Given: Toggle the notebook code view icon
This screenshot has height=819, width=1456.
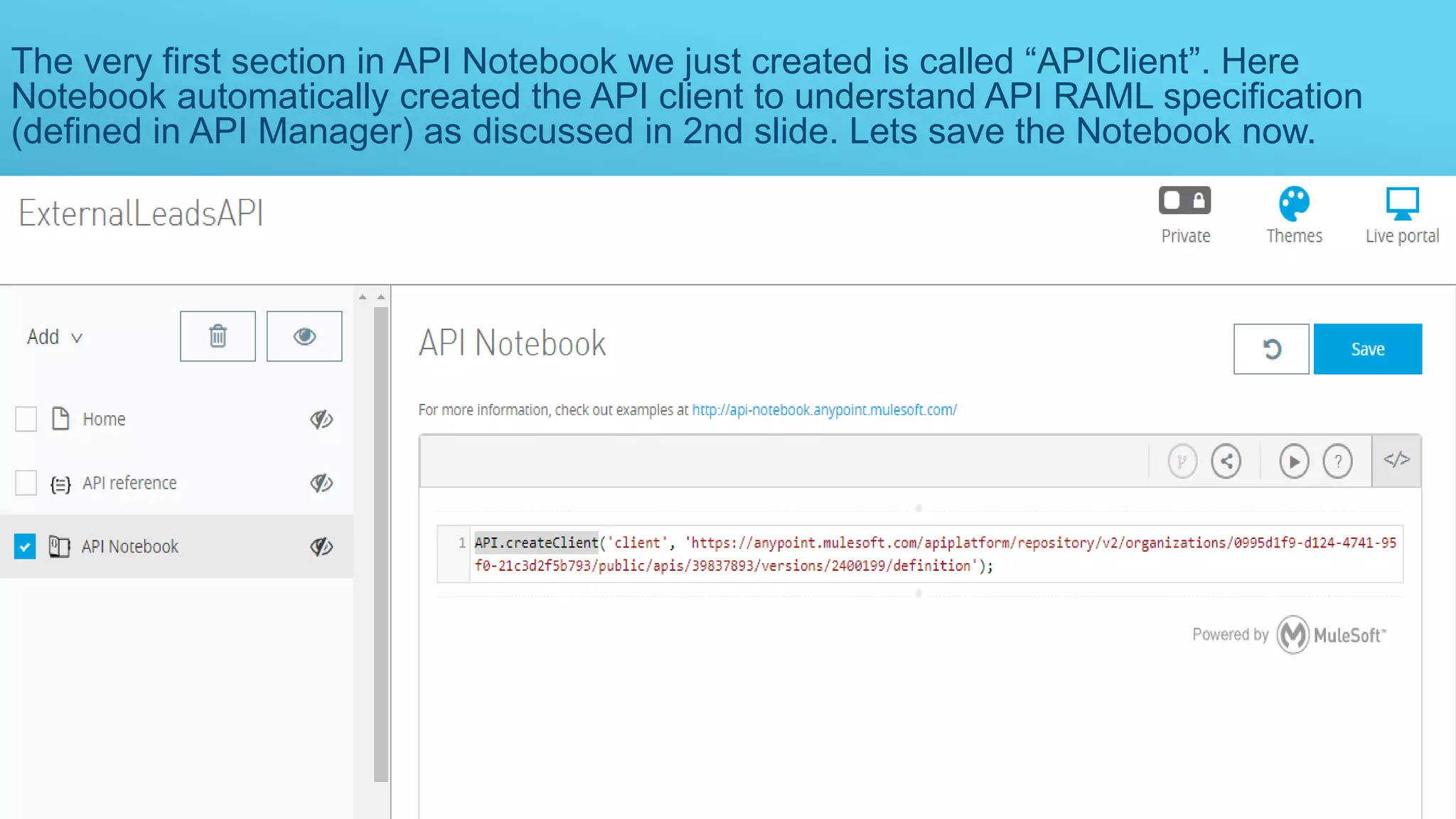Looking at the screenshot, I should (x=1396, y=460).
